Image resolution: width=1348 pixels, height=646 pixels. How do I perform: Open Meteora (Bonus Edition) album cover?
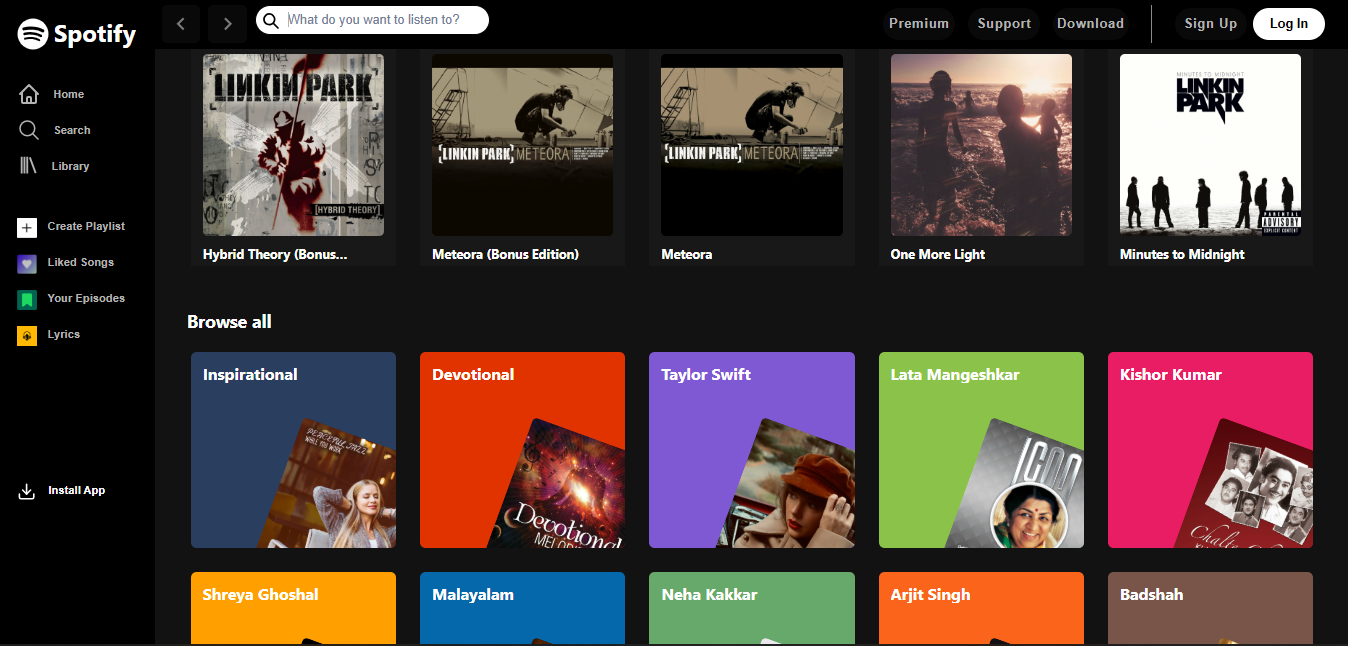522,145
